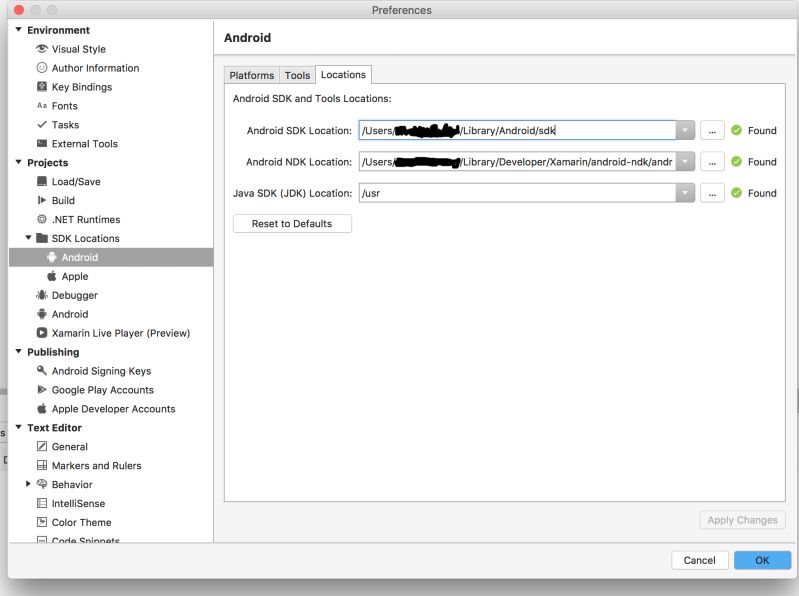799x596 pixels.
Task: Collapse SDK Locations tree node
Action: pyautogui.click(x=29, y=237)
